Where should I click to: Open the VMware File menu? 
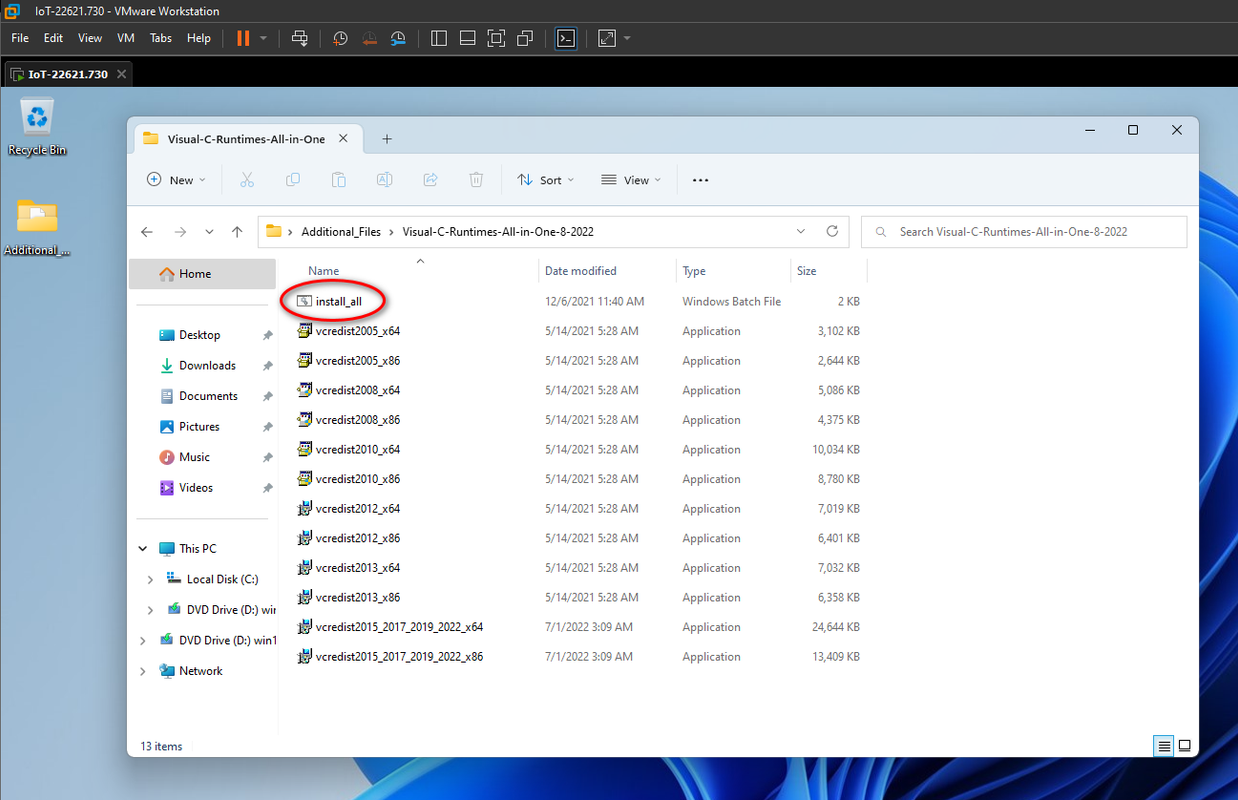[20, 38]
